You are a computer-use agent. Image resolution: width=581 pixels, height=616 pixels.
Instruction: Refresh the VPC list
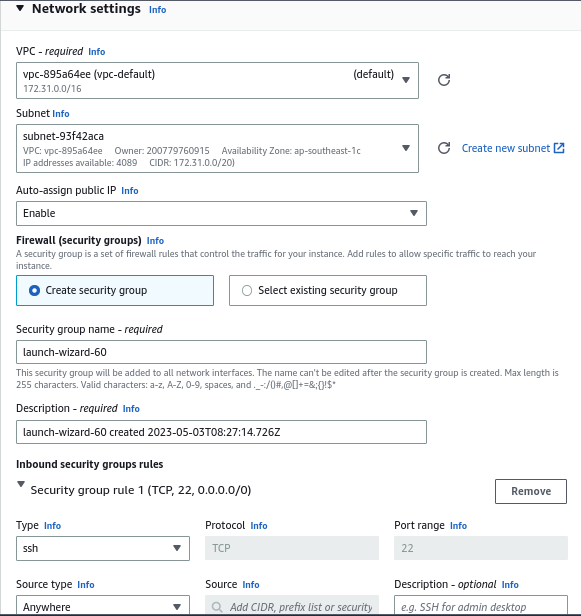point(444,80)
